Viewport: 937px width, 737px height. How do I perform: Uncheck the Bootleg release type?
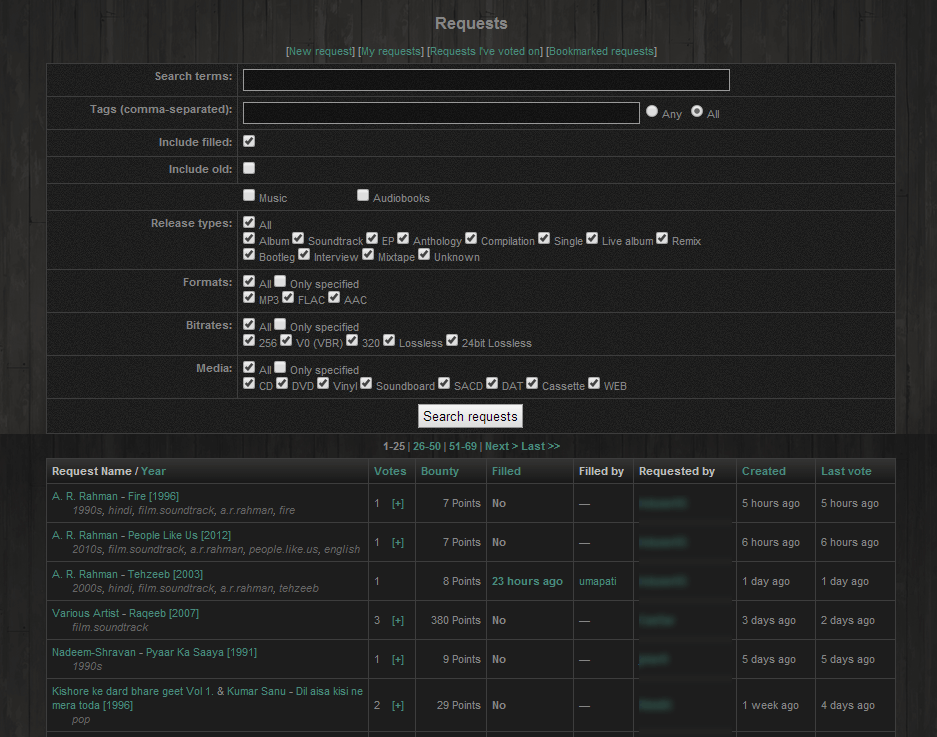pos(249,254)
